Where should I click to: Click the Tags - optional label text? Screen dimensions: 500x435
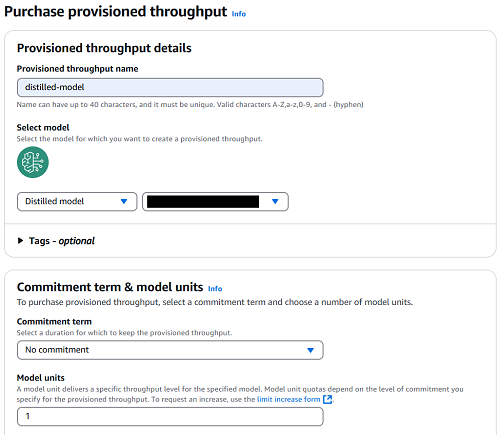click(62, 241)
